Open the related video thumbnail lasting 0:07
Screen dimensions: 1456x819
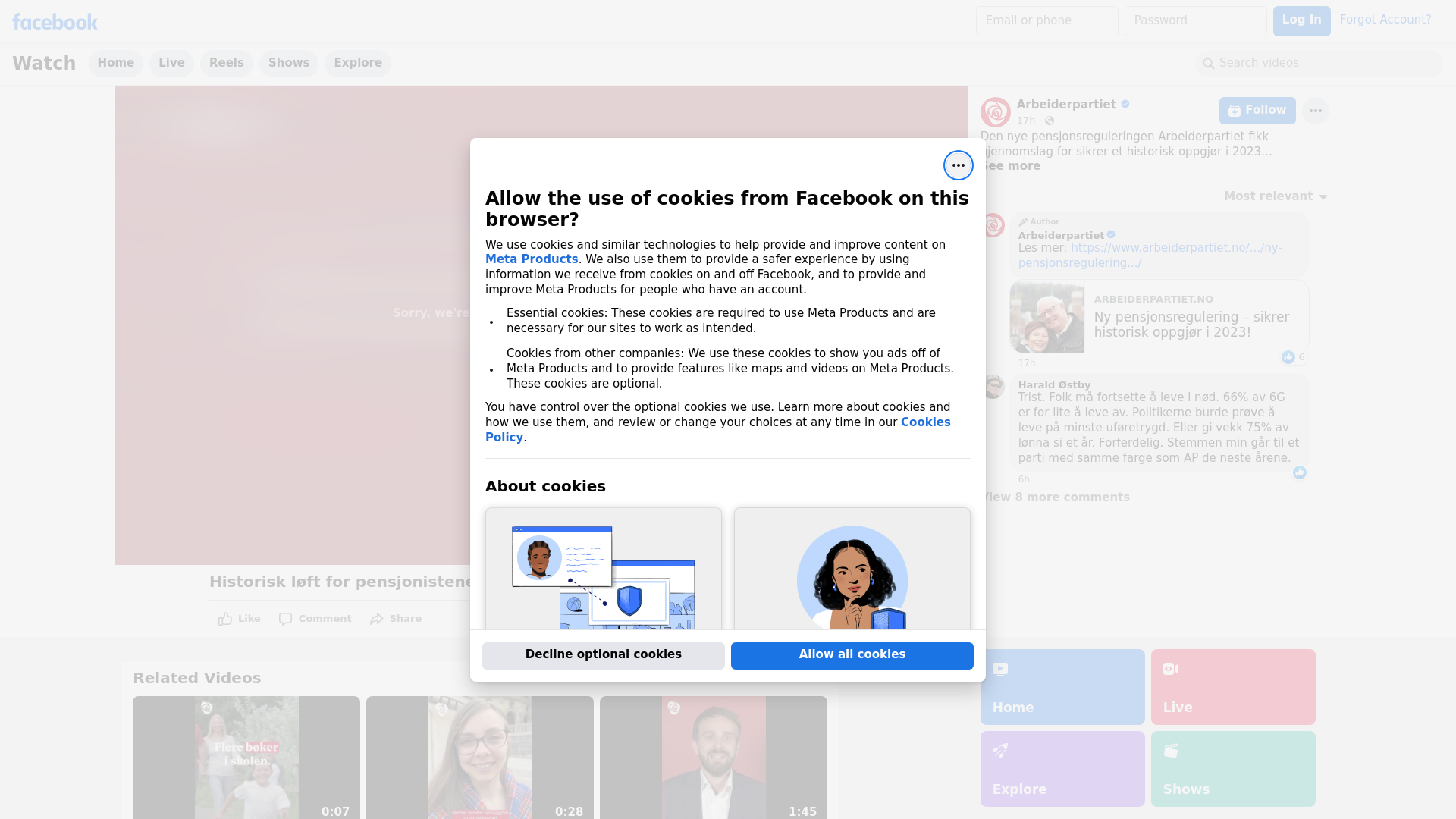click(x=246, y=758)
